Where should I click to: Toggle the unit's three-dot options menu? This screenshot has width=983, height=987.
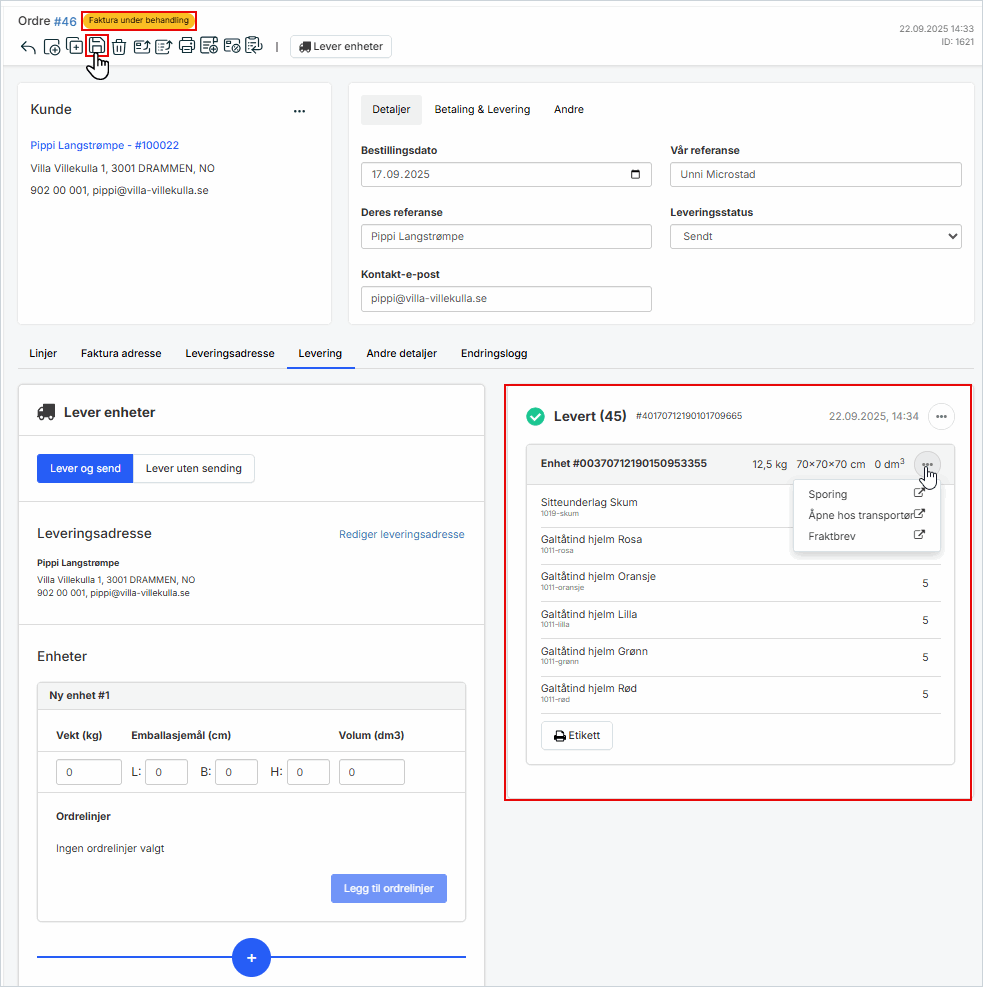tap(927, 464)
